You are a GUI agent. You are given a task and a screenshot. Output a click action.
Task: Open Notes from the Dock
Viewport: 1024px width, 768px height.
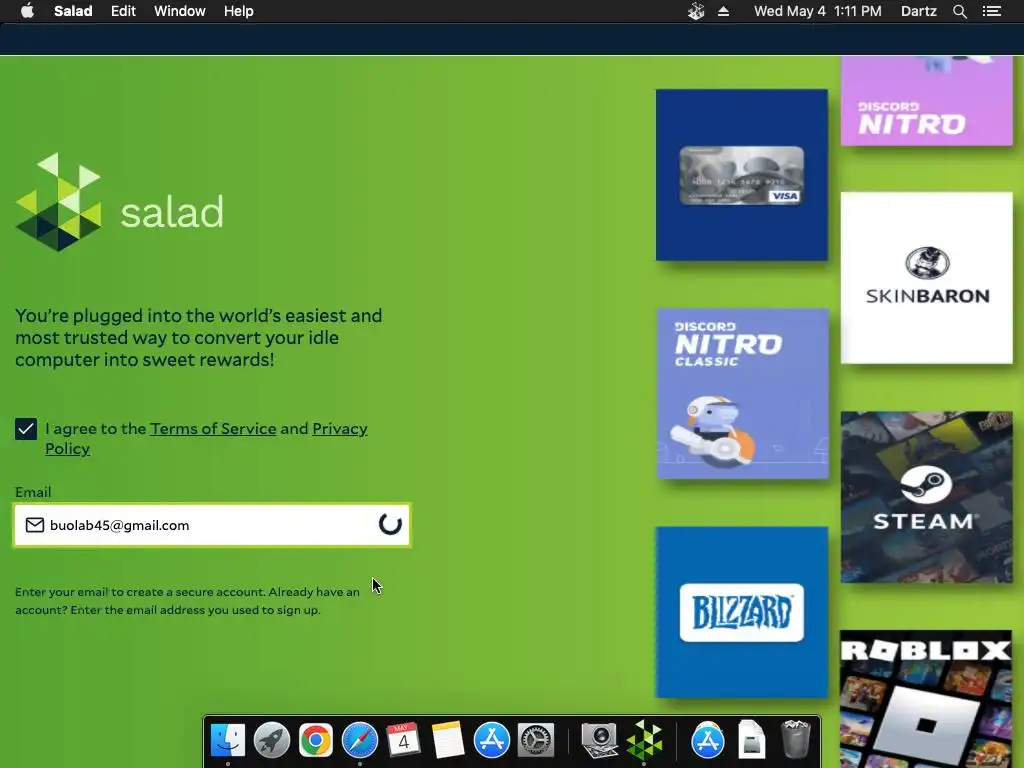(447, 741)
